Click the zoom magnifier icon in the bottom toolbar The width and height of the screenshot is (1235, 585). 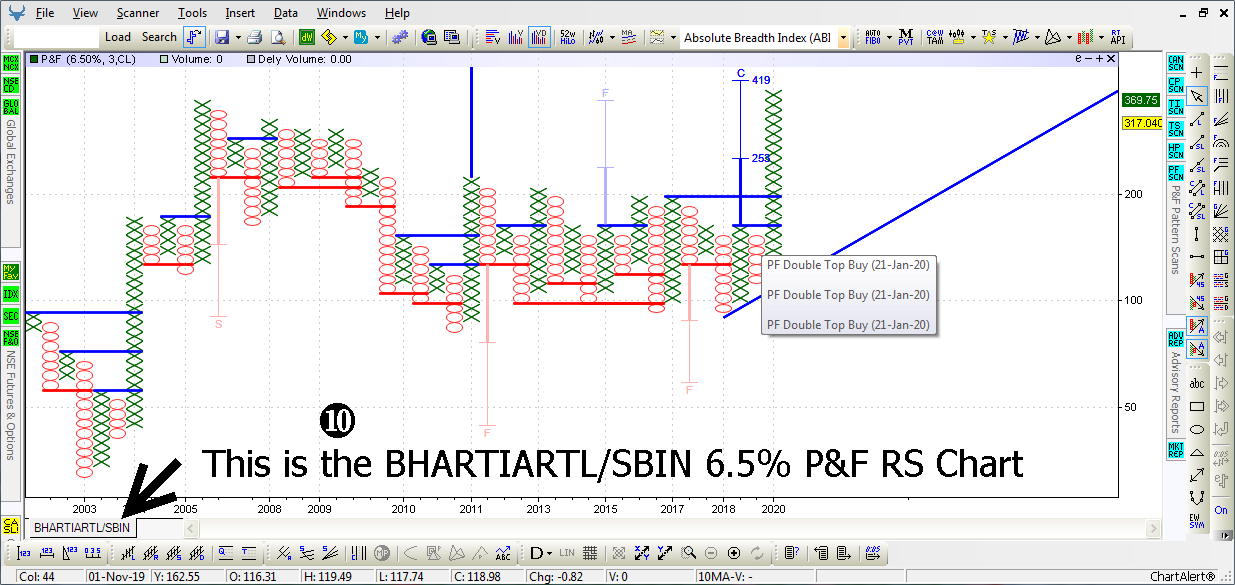689,552
